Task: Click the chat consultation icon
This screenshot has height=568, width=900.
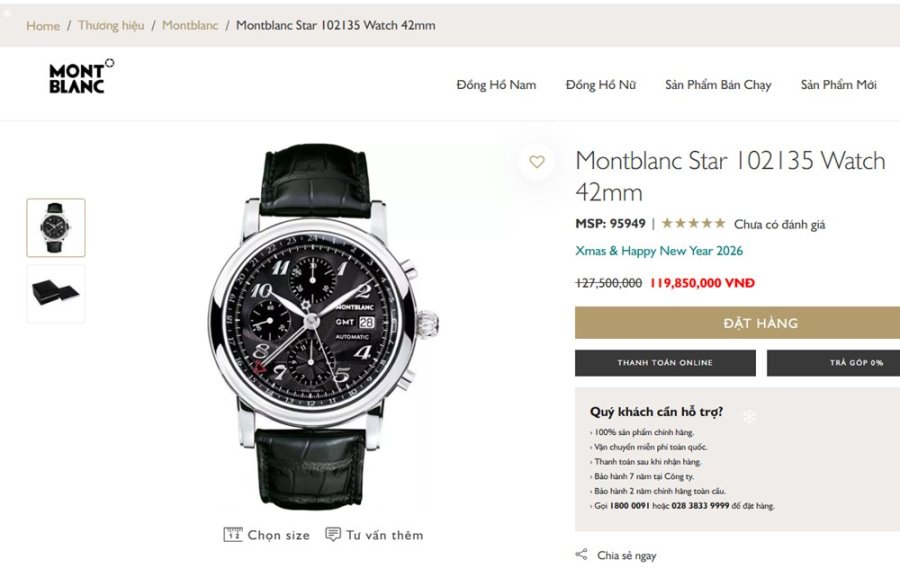Action: pyautogui.click(x=333, y=535)
